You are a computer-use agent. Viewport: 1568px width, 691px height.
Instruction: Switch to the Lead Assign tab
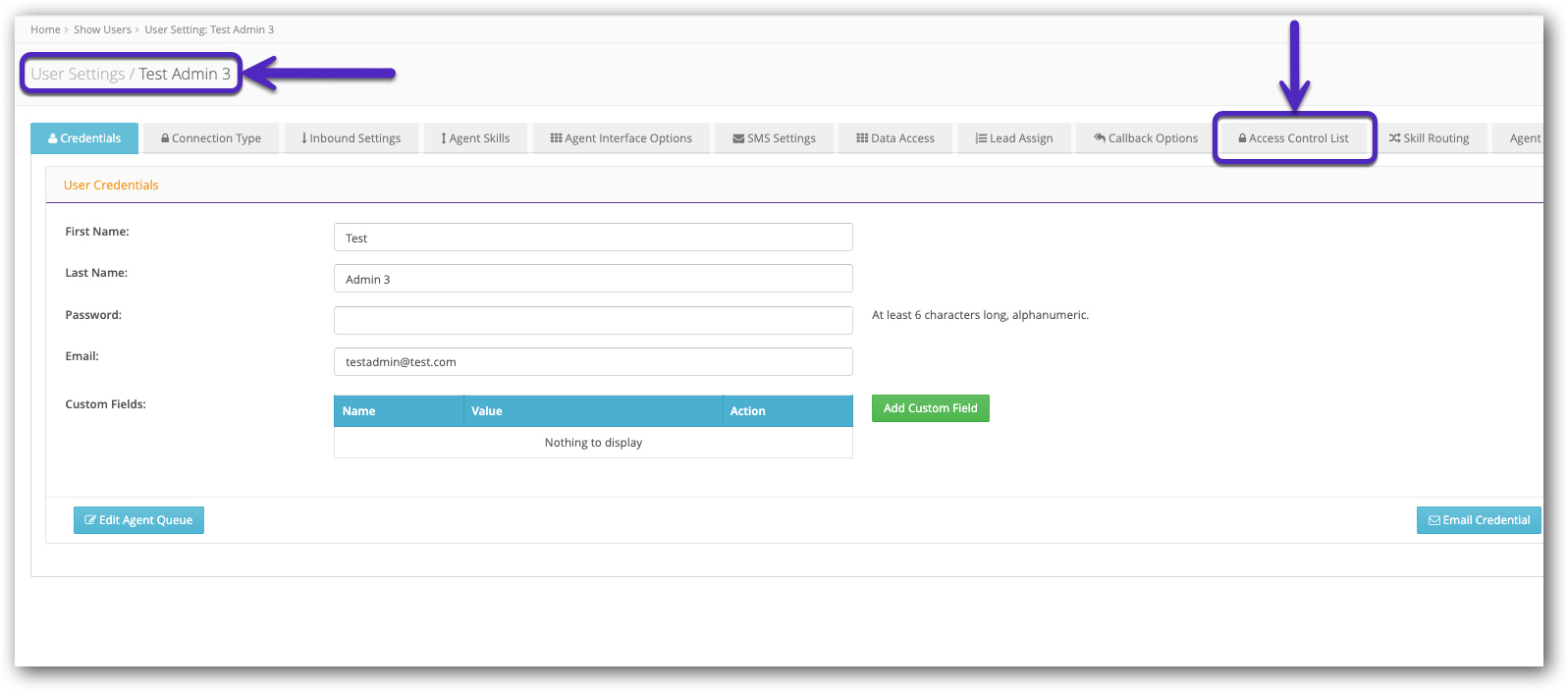(1014, 138)
